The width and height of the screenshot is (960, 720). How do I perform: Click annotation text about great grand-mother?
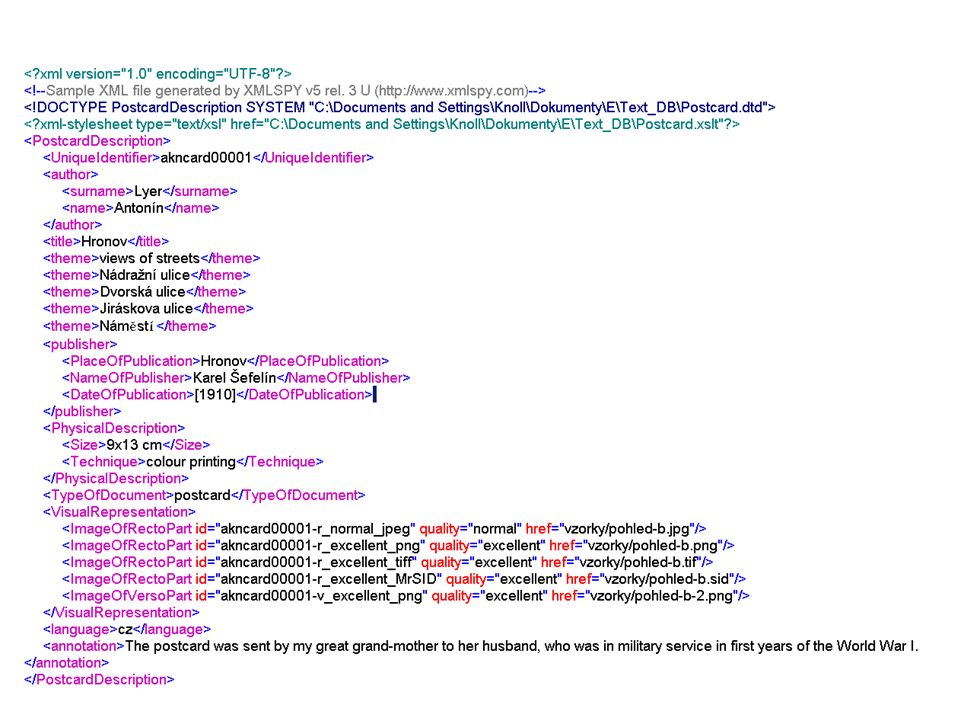(522, 647)
